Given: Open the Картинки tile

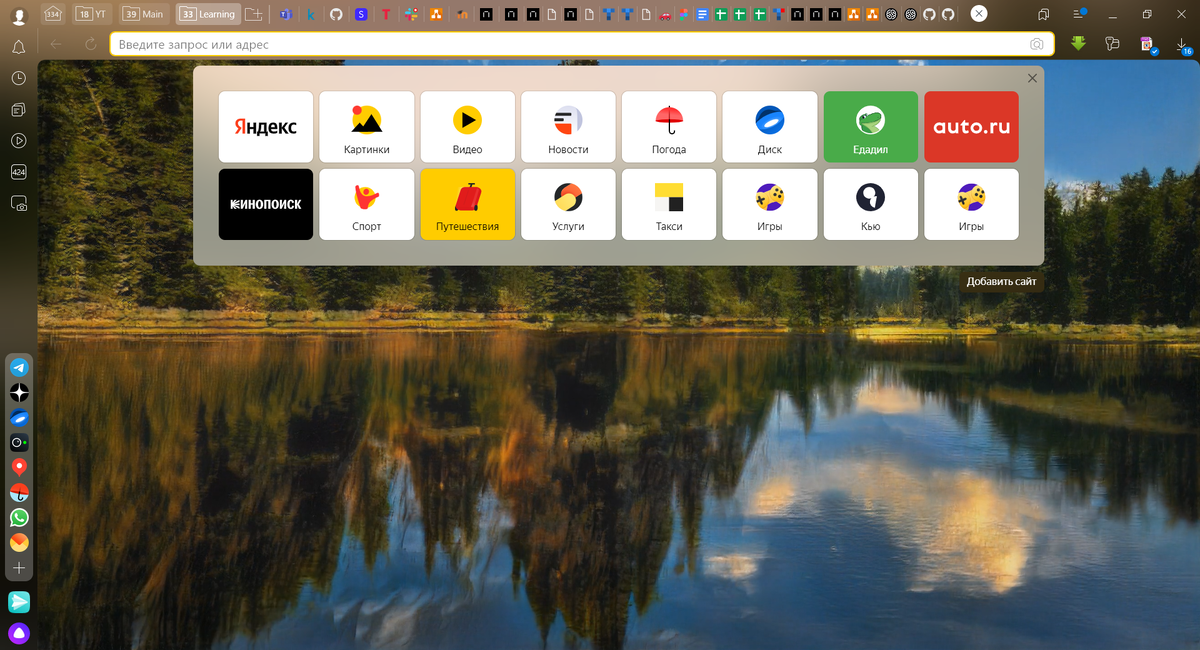Looking at the screenshot, I should coord(366,127).
